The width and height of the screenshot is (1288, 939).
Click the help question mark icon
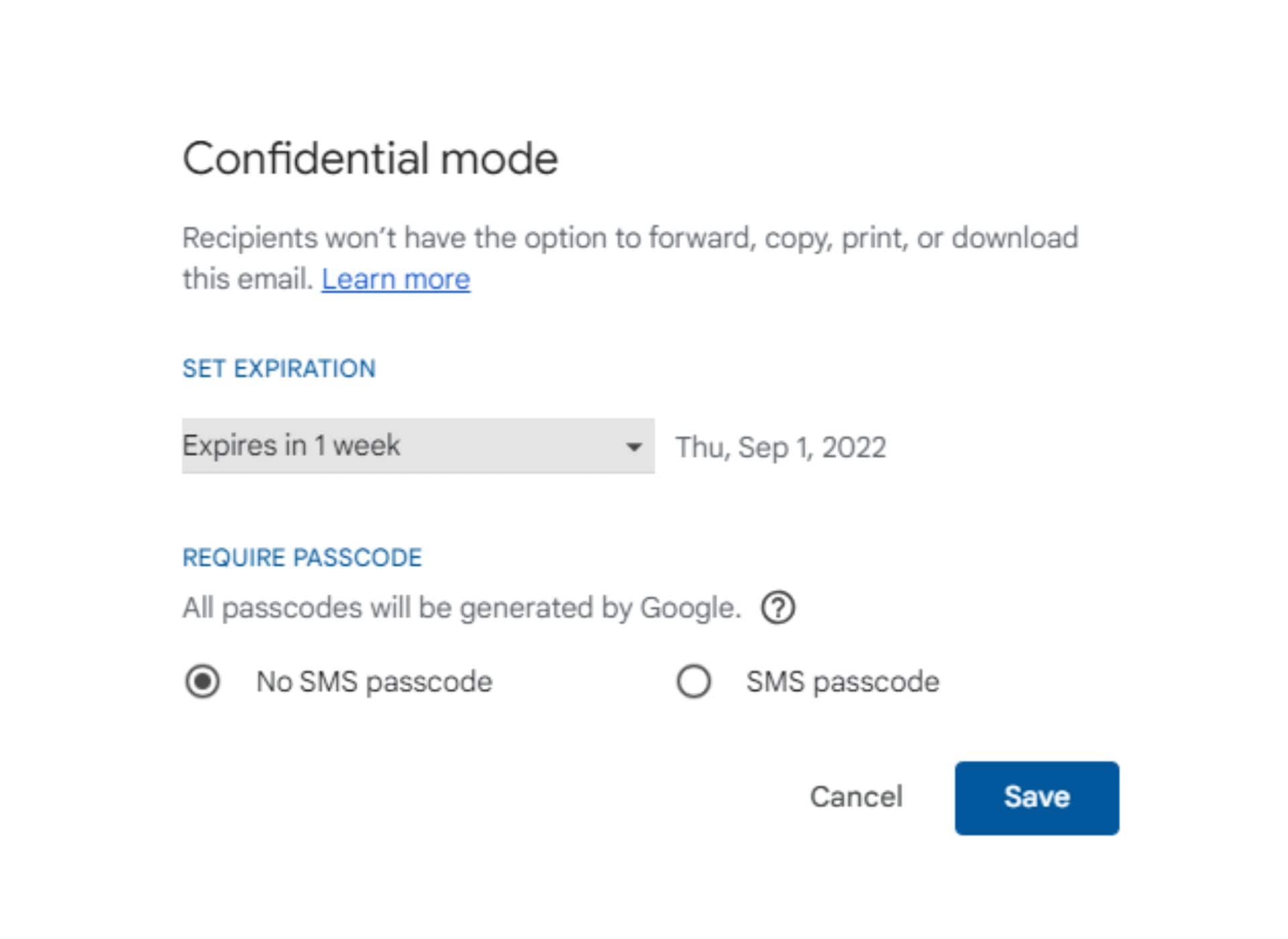pyautogui.click(x=777, y=608)
